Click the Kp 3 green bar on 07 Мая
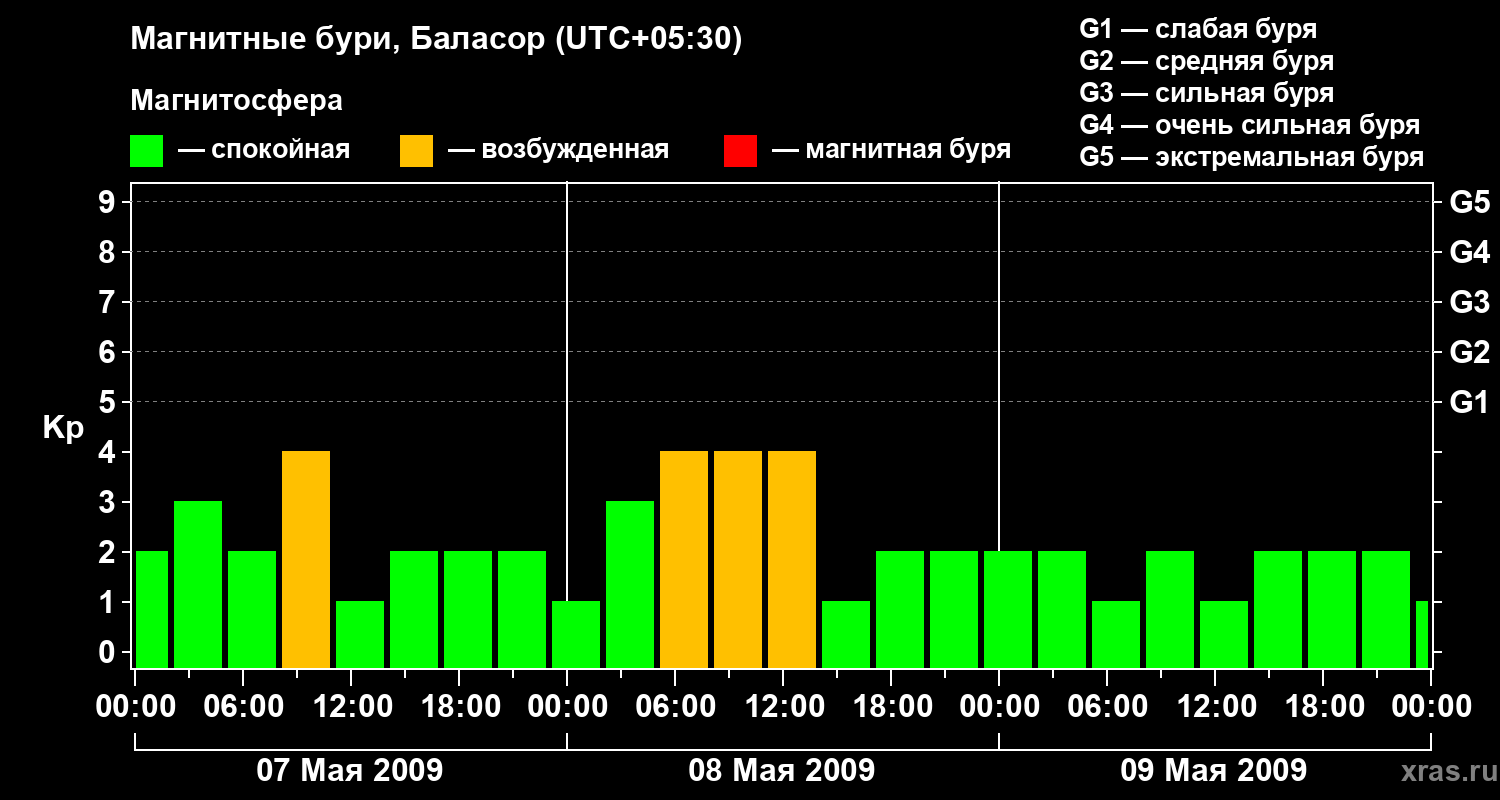Image resolution: width=1500 pixels, height=800 pixels. 198,585
